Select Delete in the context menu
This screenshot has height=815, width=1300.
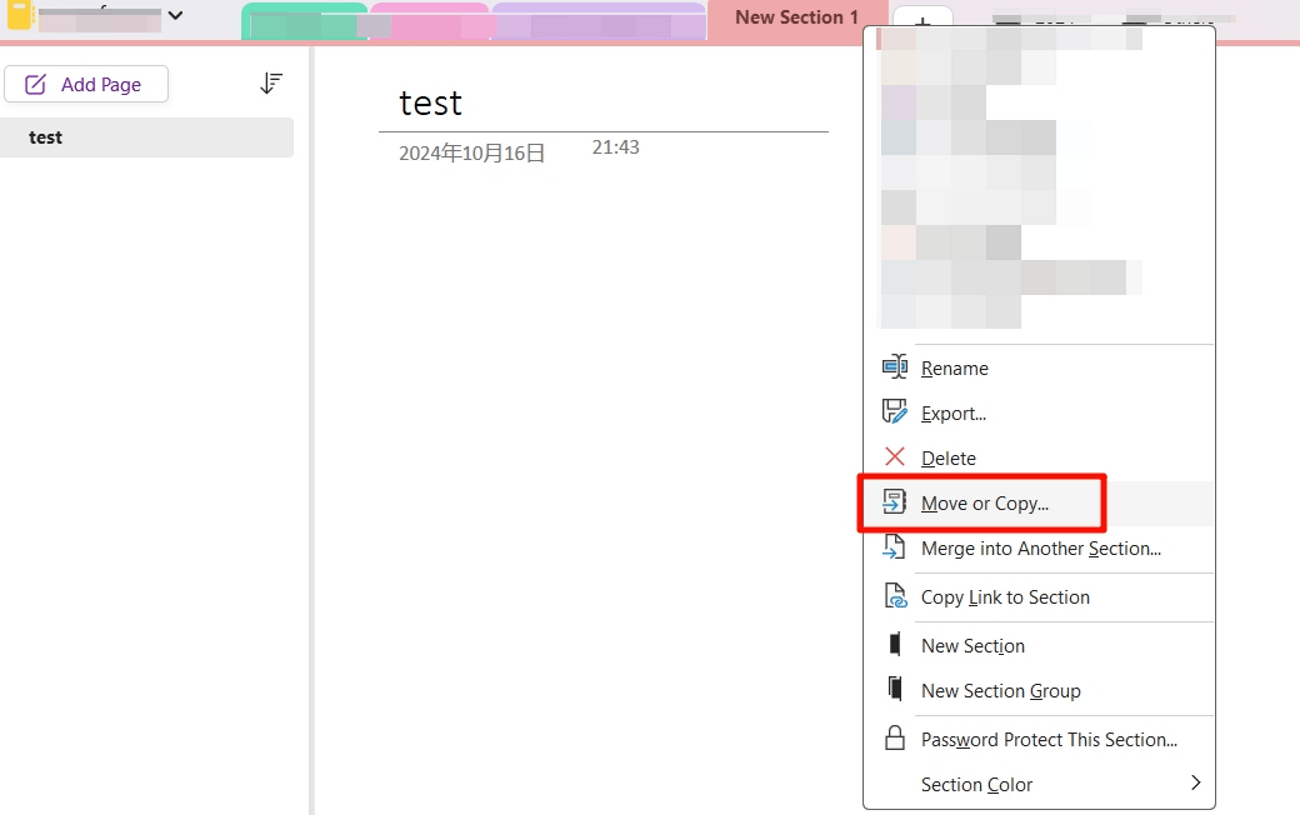coord(1040,458)
